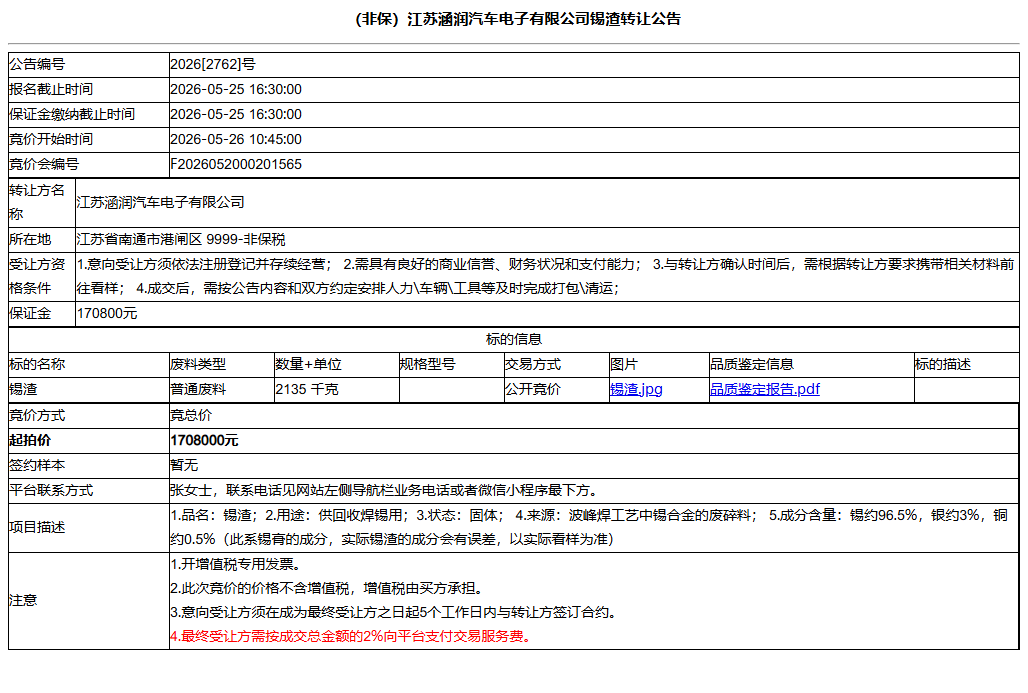Select bidding start time 2026-05-26 10:45:00

point(236,139)
